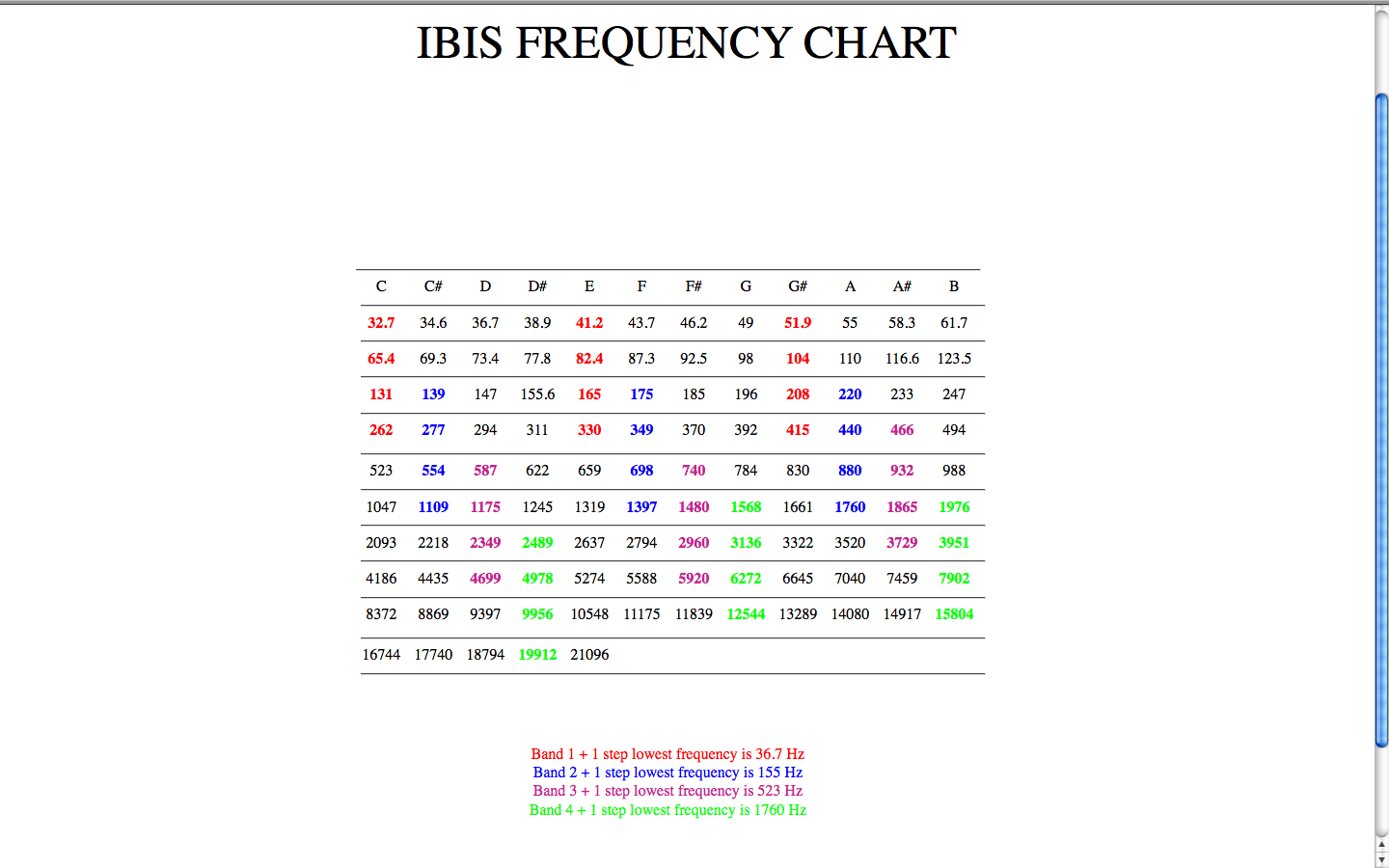Viewport: 1389px width, 868px height.
Task: Select the A# column header
Action: pos(902,286)
